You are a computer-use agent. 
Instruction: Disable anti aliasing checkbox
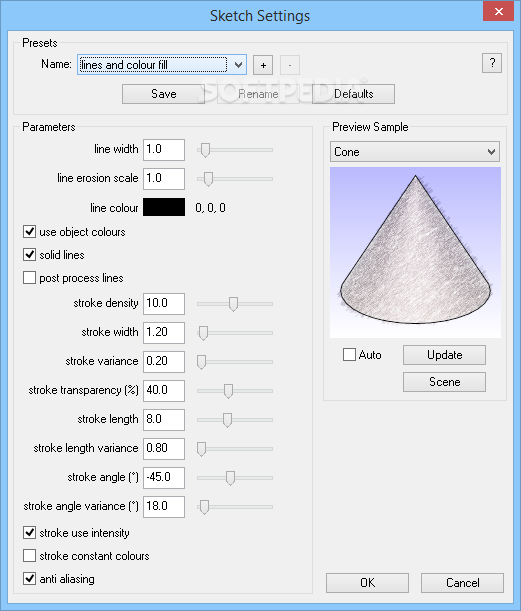point(30,578)
